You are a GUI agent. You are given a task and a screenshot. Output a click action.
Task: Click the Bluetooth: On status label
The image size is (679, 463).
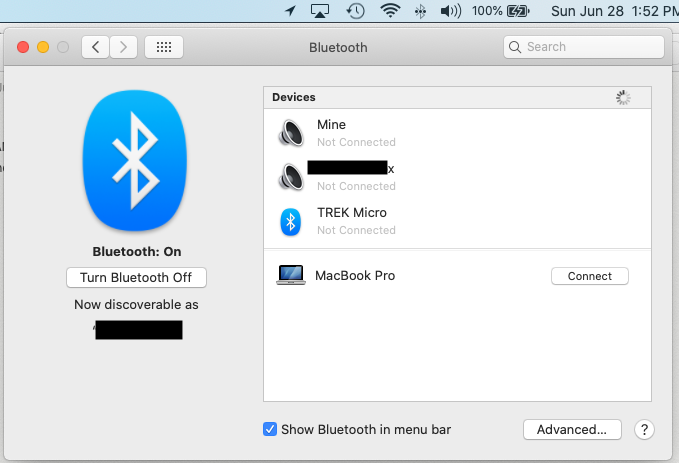pyautogui.click(x=136, y=252)
